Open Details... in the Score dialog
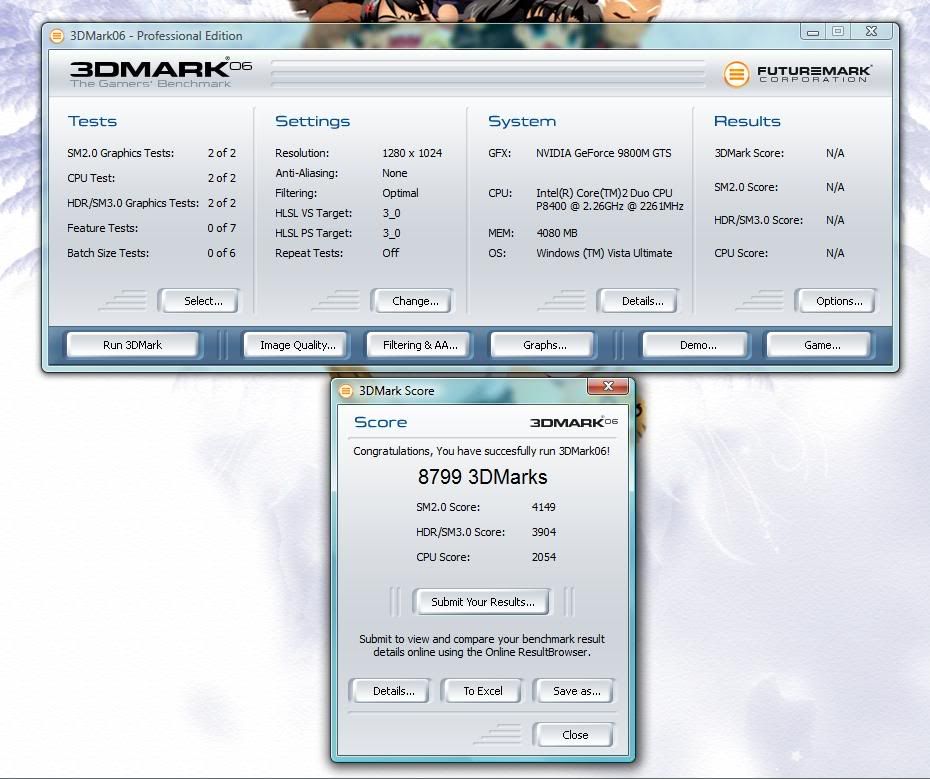Image resolution: width=930 pixels, height=779 pixels. point(390,691)
